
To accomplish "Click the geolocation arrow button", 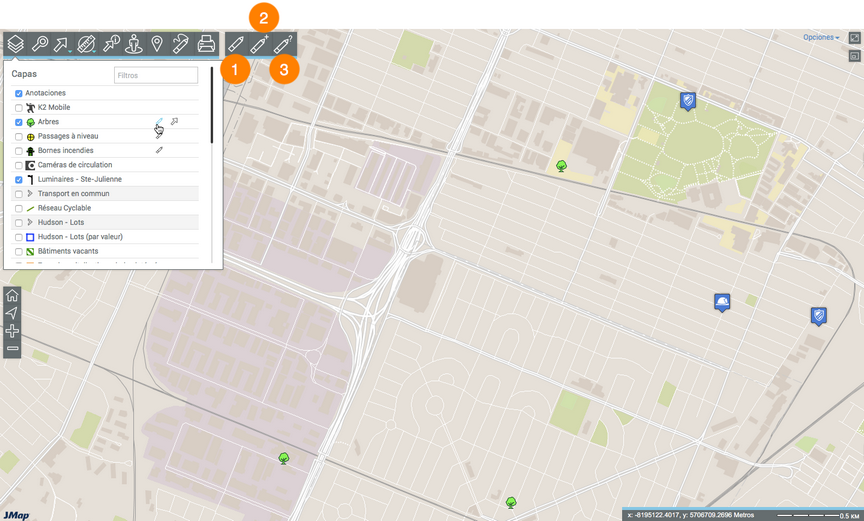I will coord(12,313).
